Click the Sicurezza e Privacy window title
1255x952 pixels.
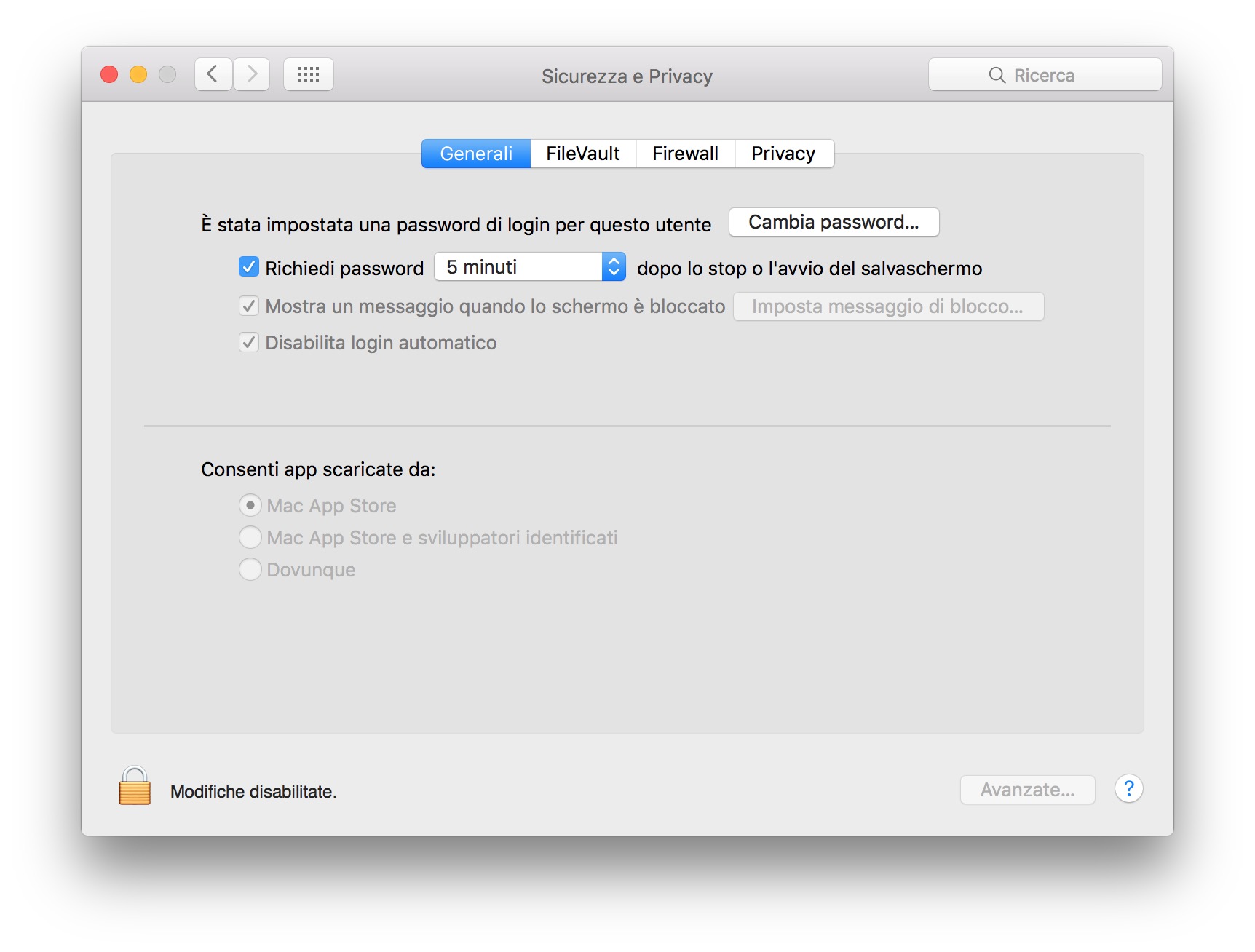tap(627, 76)
